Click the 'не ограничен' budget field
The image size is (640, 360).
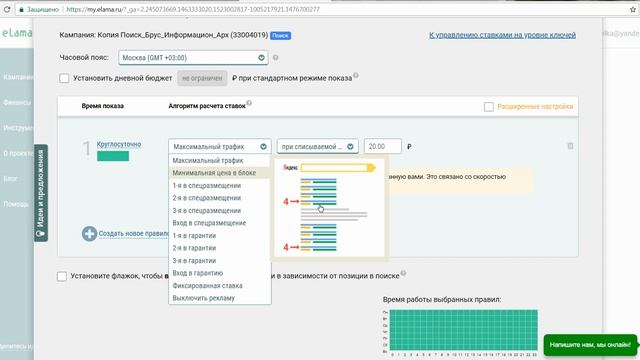[202, 78]
